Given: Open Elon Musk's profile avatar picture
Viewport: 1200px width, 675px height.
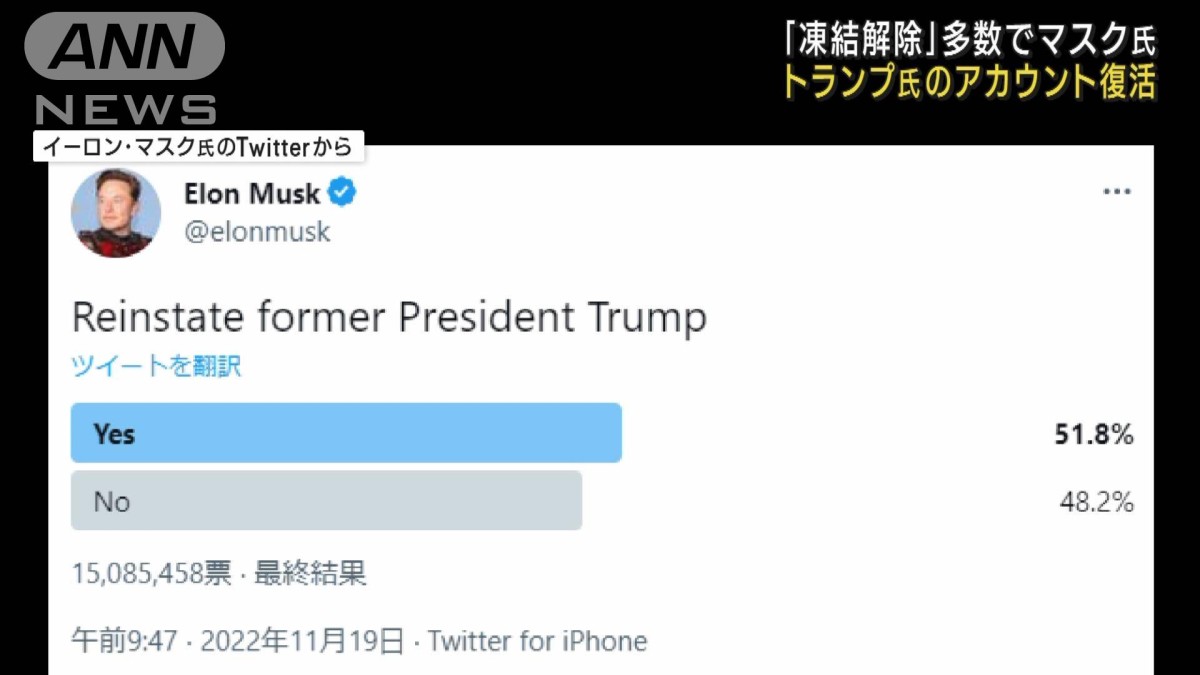Looking at the screenshot, I should pos(116,212).
